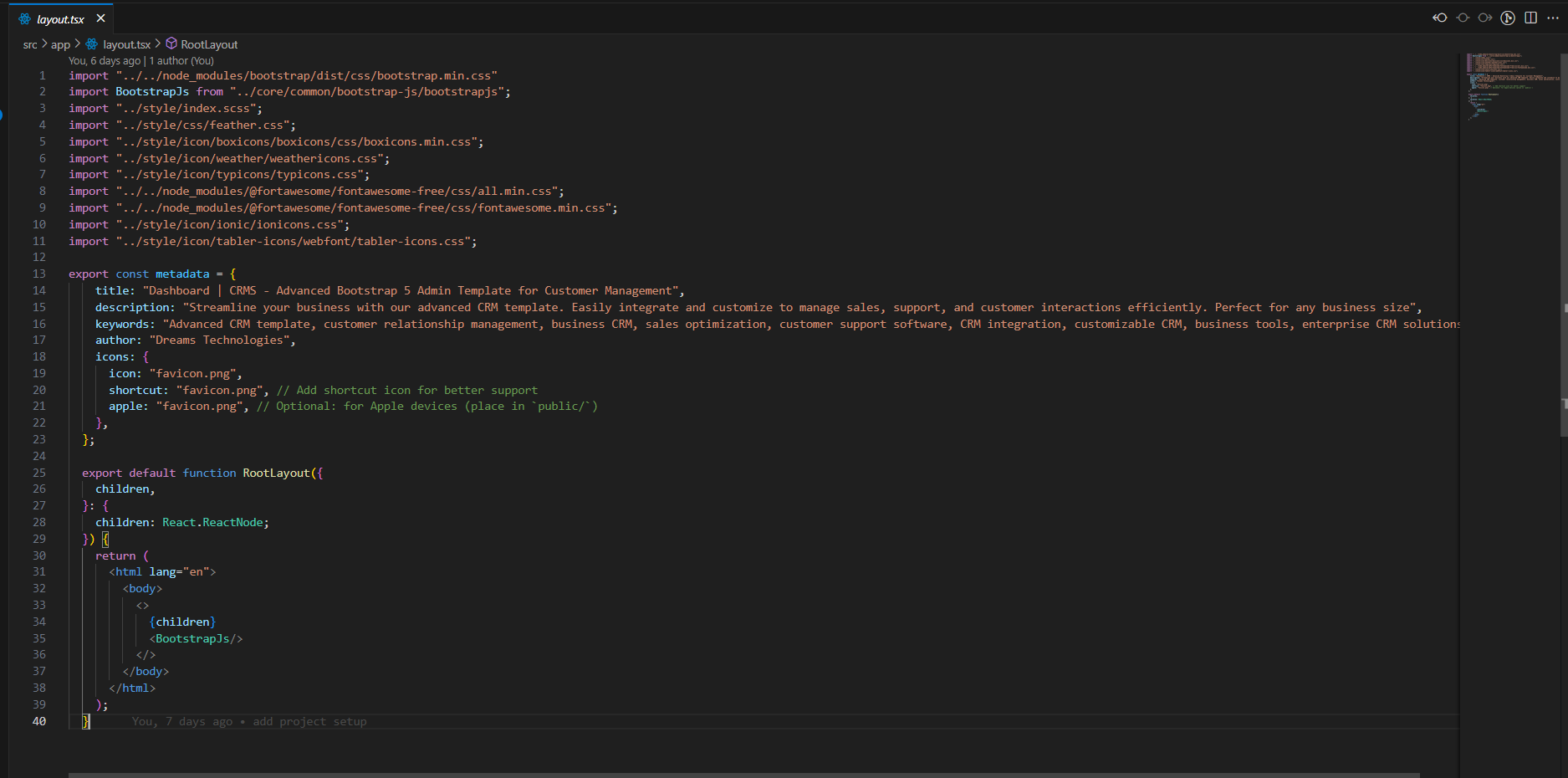Viewport: 1568px width, 778px height.
Task: Open the RootLayout symbol breadcrumb
Action: coord(209,44)
